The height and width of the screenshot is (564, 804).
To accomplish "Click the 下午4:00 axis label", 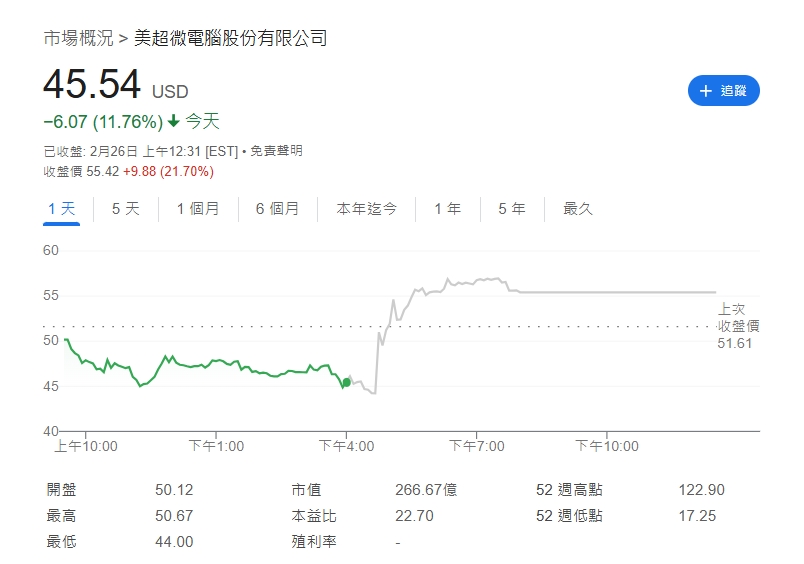I will point(347,446).
